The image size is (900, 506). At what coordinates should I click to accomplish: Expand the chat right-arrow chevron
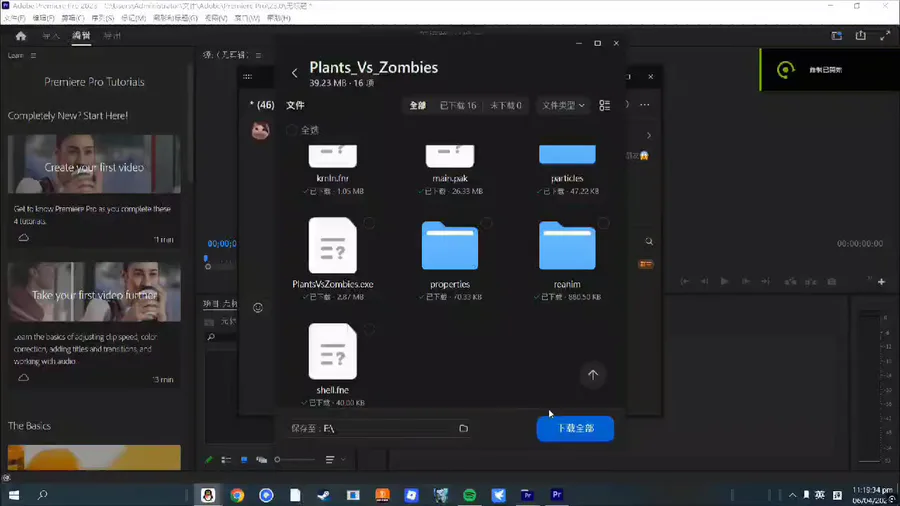tap(649, 136)
